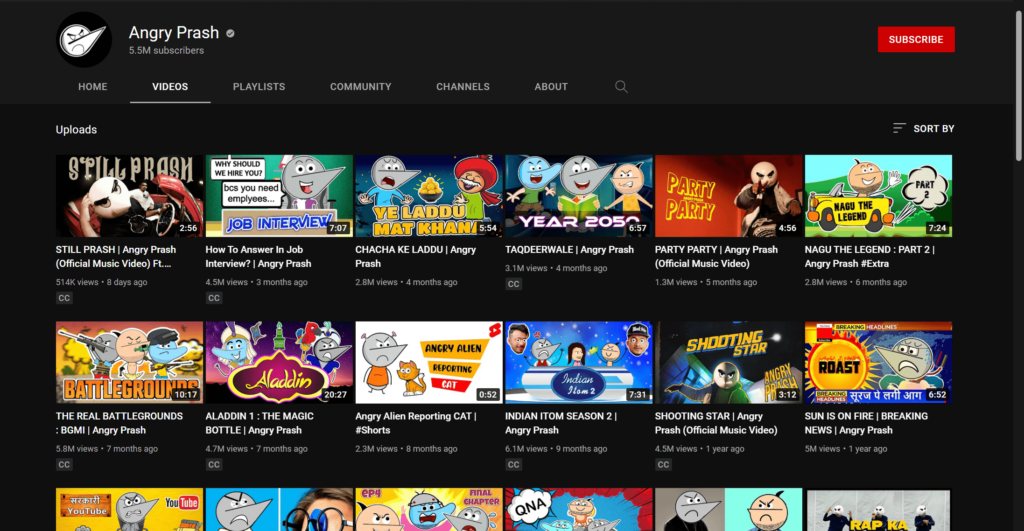The image size is (1024, 531).
Task: Open TAQDEERWALE video title
Action: (x=569, y=249)
